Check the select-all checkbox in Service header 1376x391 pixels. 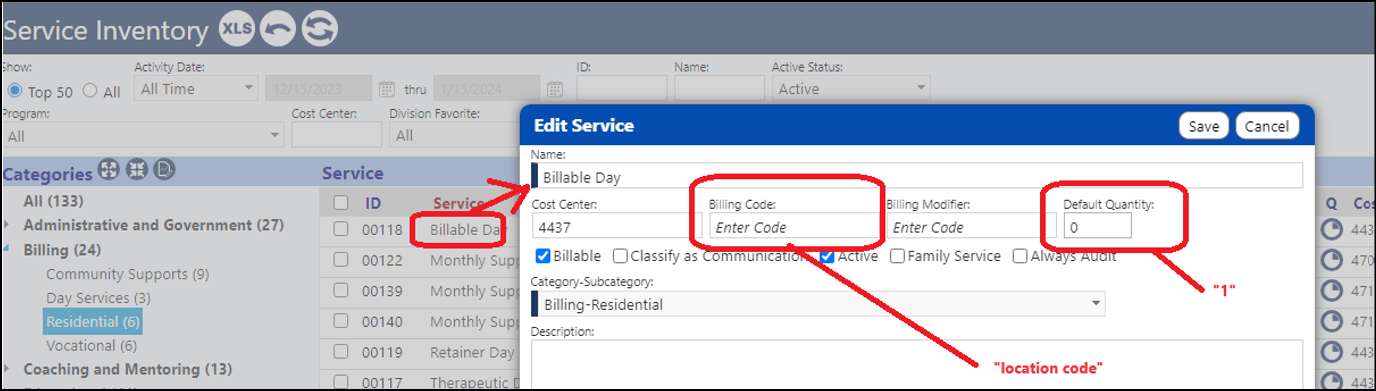[340, 203]
